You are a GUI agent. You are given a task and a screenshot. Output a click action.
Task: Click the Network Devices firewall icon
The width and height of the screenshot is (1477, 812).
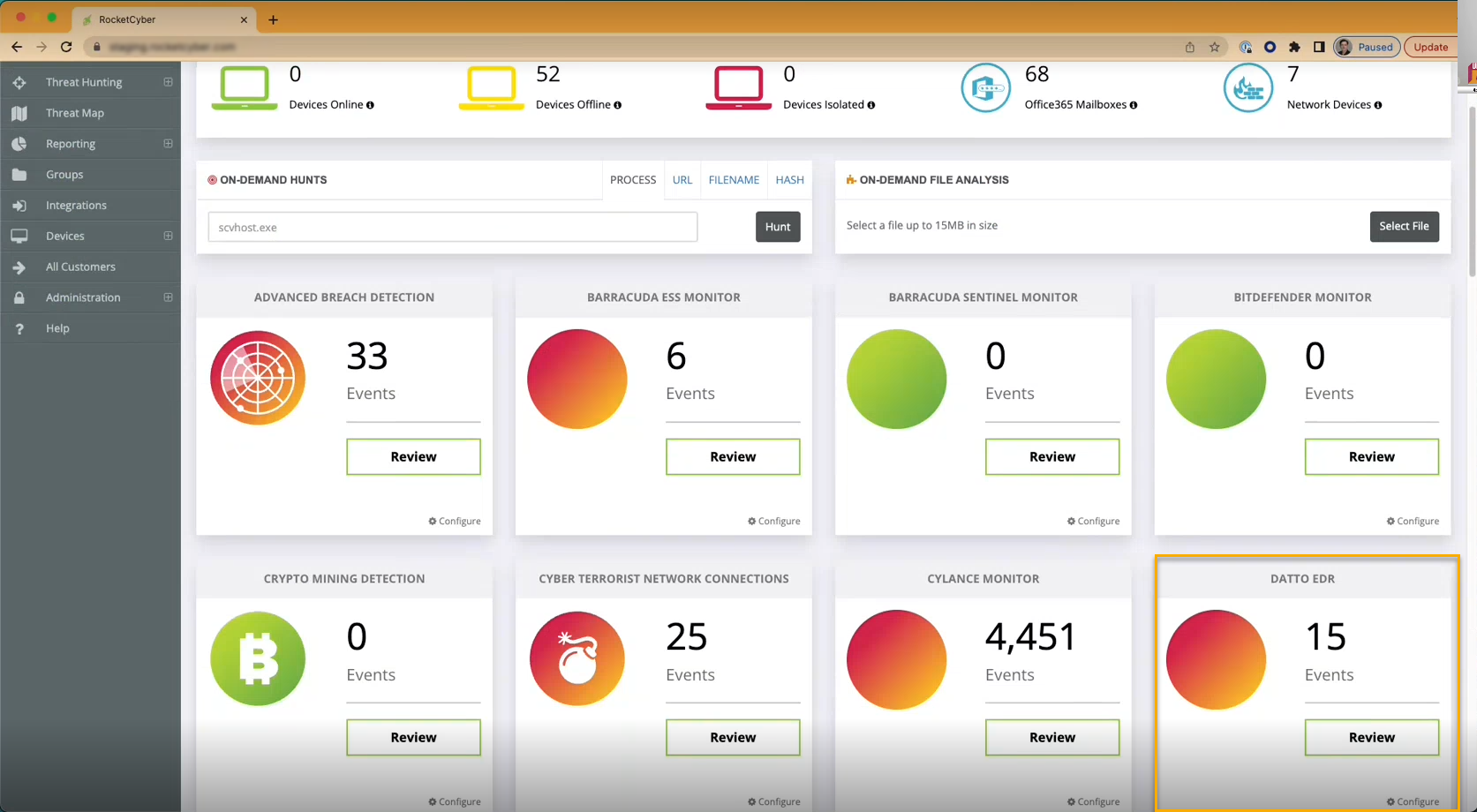(1247, 88)
